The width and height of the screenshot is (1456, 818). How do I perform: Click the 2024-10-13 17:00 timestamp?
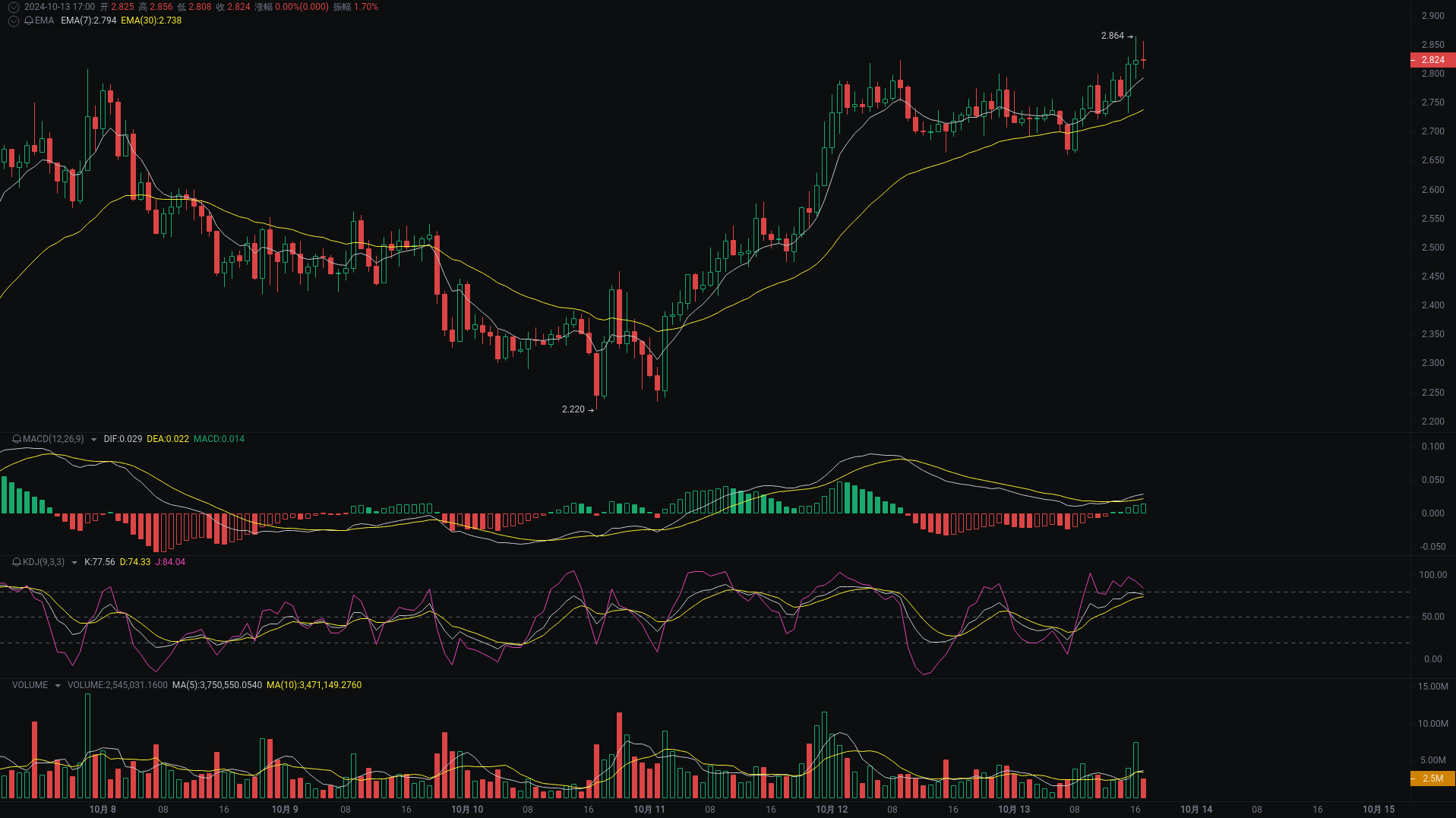[60, 7]
